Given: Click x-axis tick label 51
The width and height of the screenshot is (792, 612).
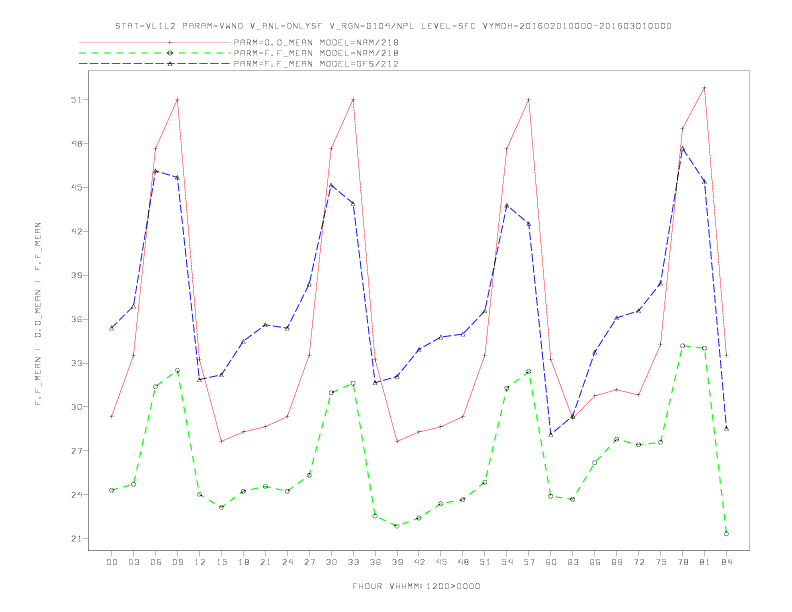Looking at the screenshot, I should pyautogui.click(x=485, y=562).
